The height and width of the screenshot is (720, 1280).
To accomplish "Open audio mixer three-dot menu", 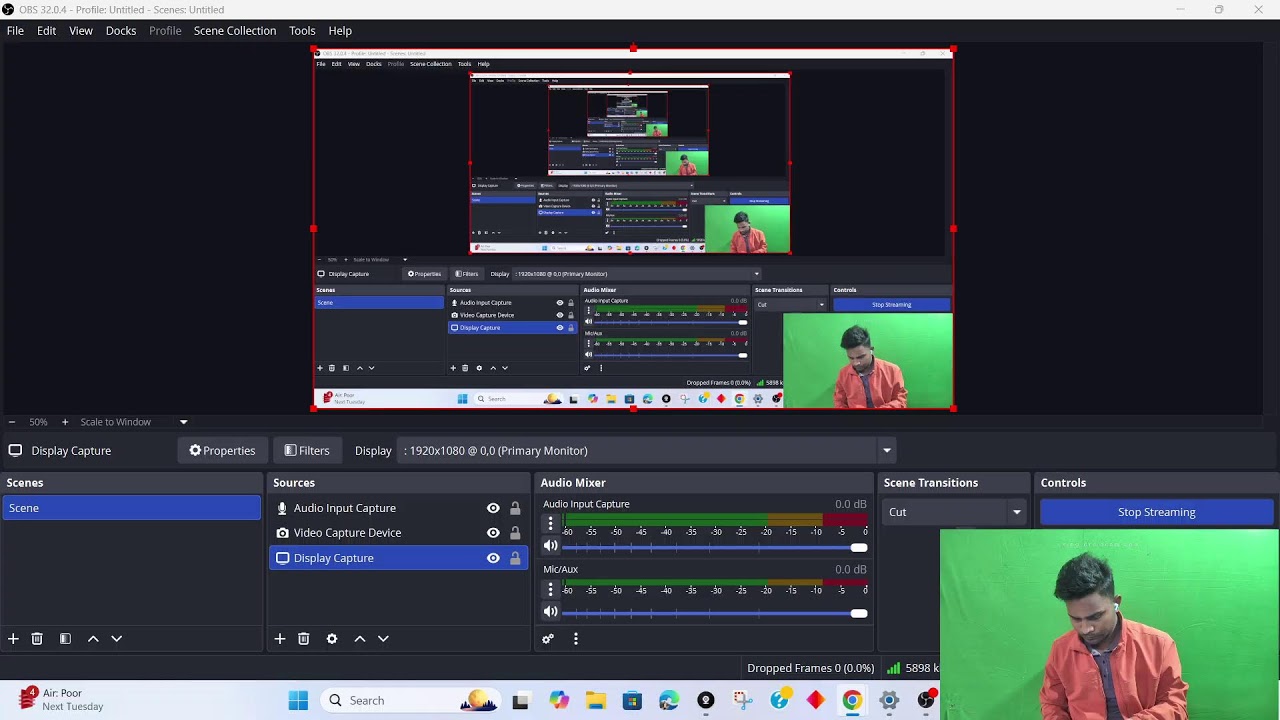I will pyautogui.click(x=576, y=638).
